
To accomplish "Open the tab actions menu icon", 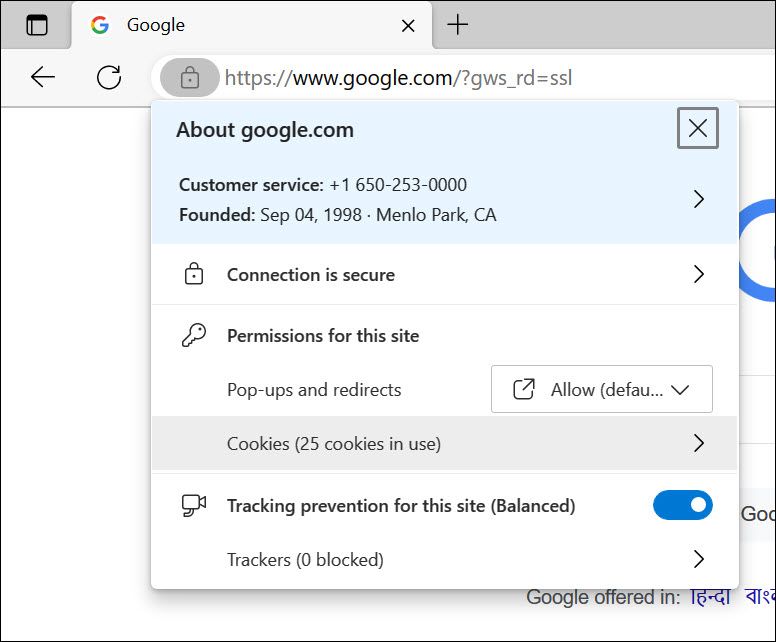I will pos(36,26).
